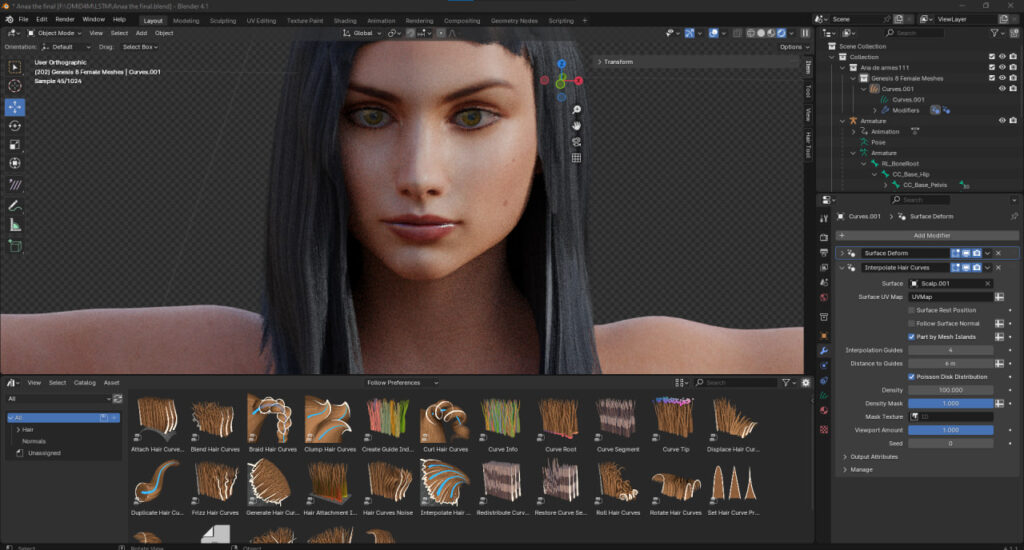Select the Select Box tool in viewport toolbar

14,67
